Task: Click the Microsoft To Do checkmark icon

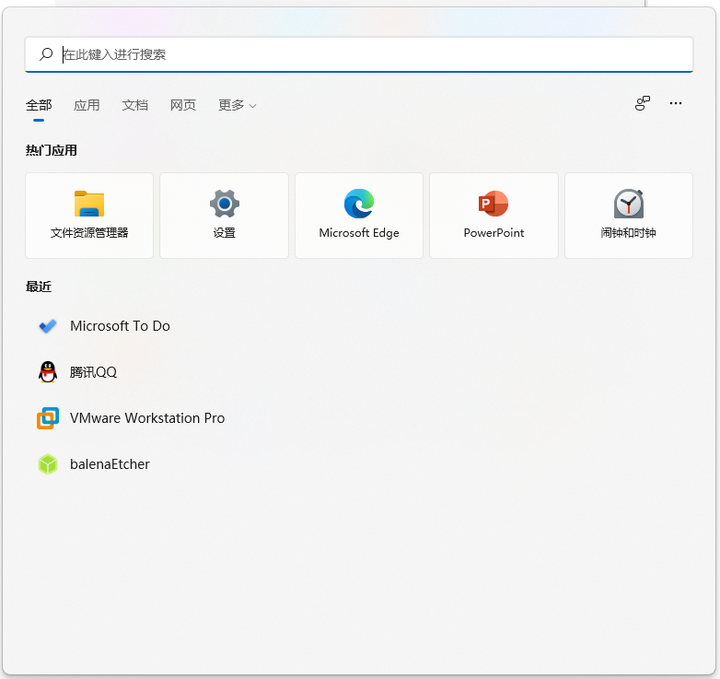Action: [48, 326]
